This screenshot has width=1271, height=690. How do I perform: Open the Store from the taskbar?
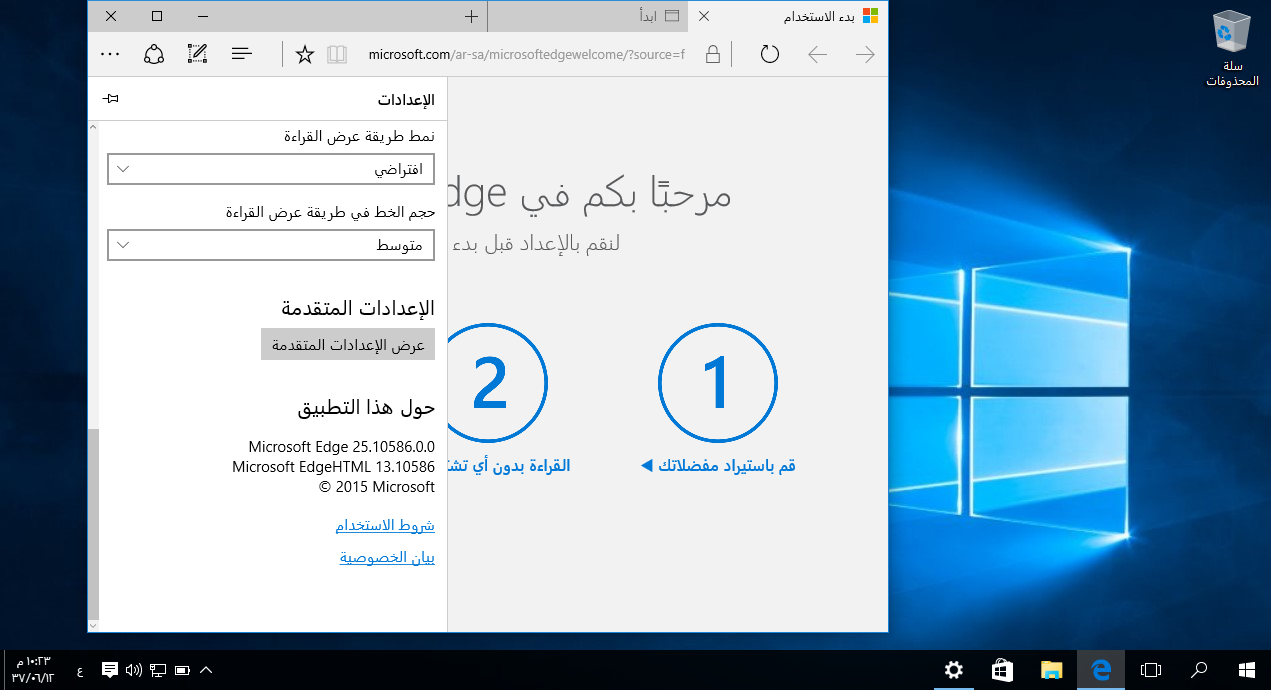tap(1003, 670)
